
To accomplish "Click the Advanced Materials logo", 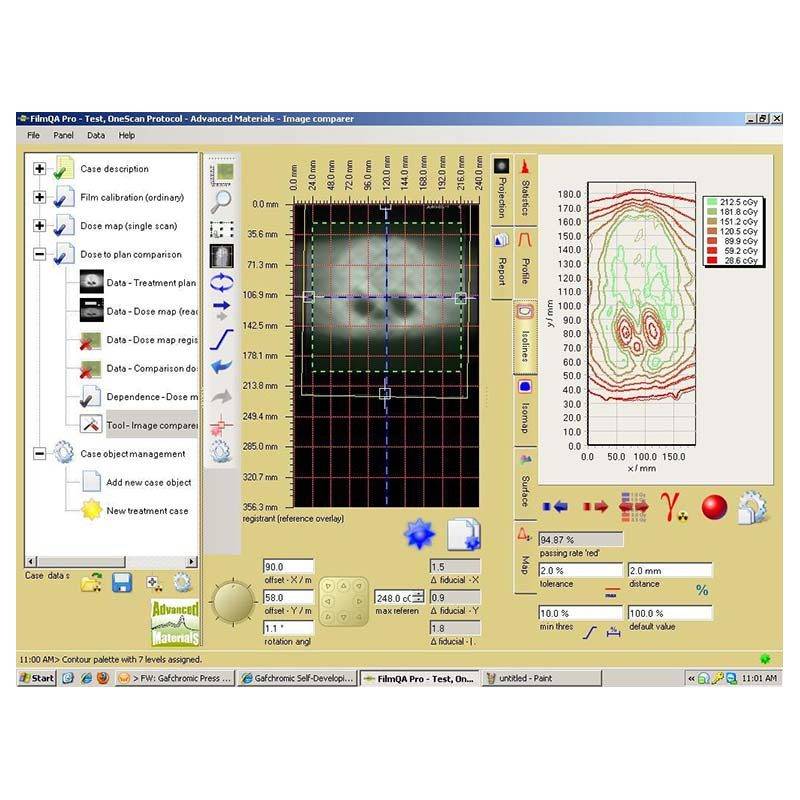I will 175,622.
